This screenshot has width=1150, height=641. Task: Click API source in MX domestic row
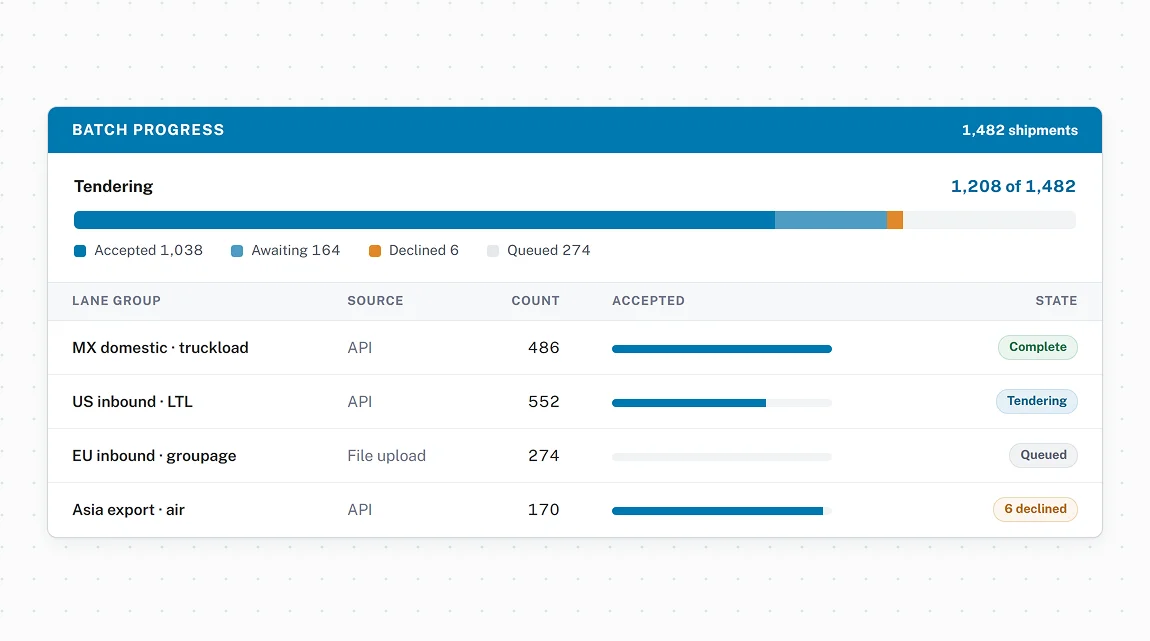[359, 348]
